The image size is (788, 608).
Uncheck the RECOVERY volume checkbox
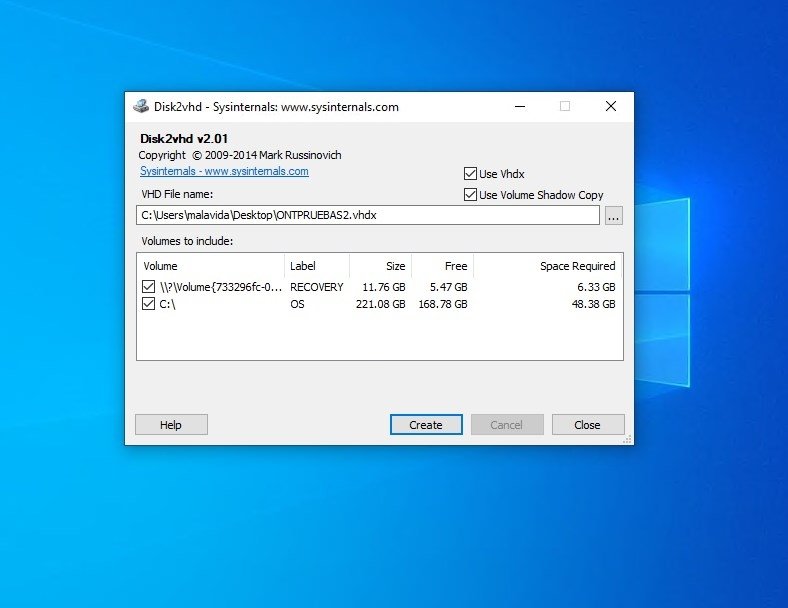(x=148, y=287)
